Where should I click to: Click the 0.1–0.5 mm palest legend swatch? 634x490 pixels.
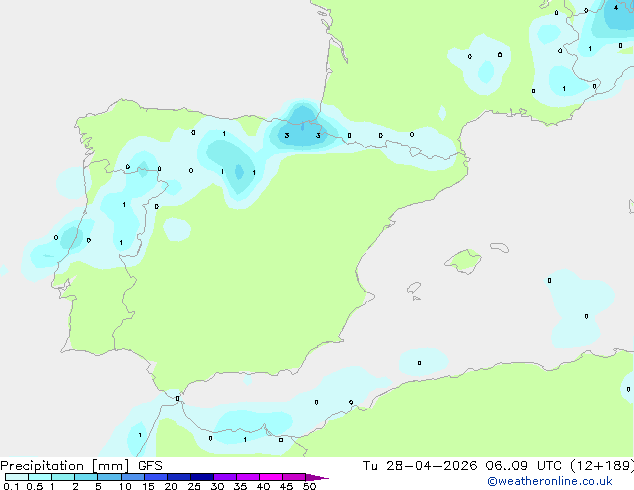[17, 477]
